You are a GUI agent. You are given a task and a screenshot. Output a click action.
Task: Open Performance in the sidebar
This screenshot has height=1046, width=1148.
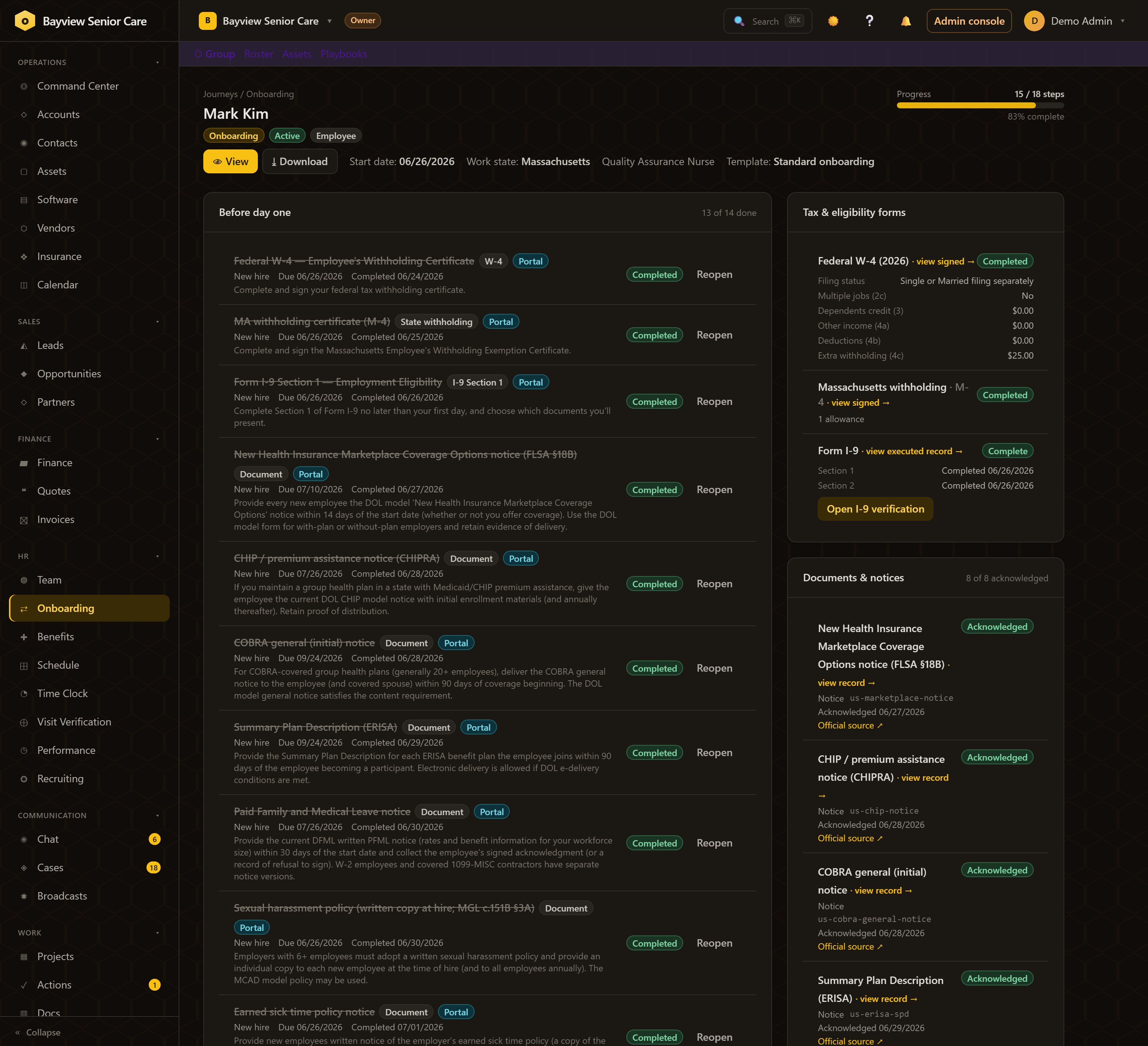pyautogui.click(x=89, y=751)
